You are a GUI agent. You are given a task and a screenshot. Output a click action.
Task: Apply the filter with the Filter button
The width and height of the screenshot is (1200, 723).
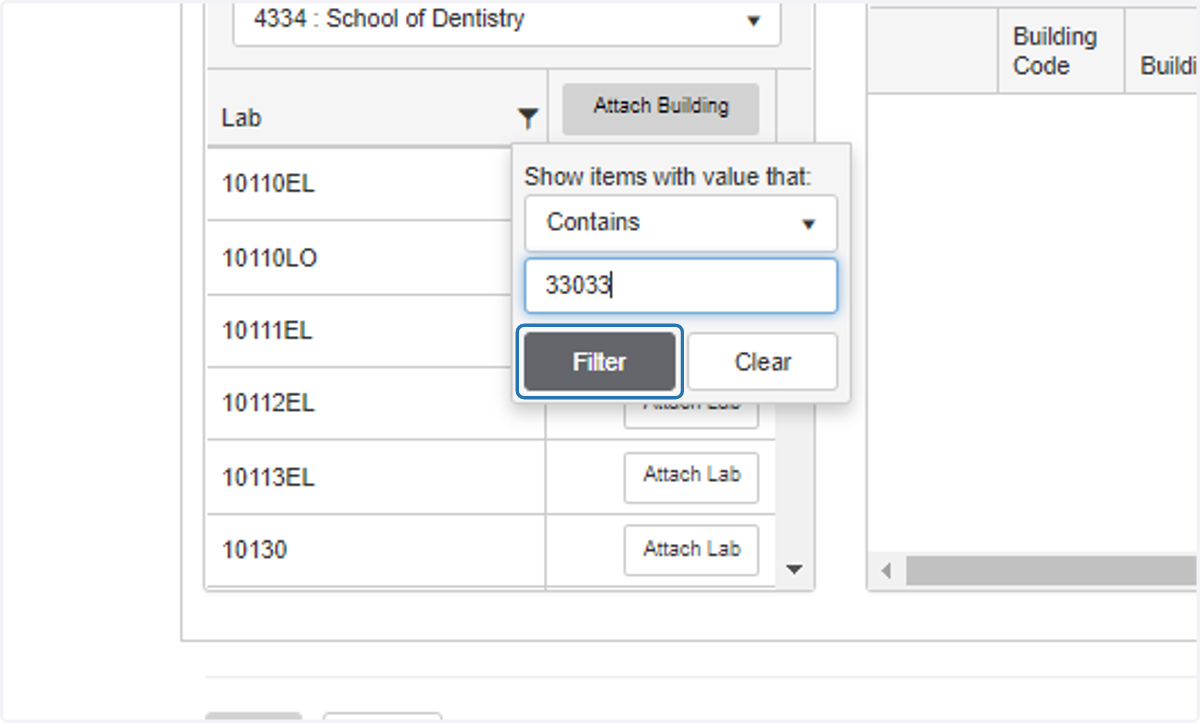click(x=599, y=362)
